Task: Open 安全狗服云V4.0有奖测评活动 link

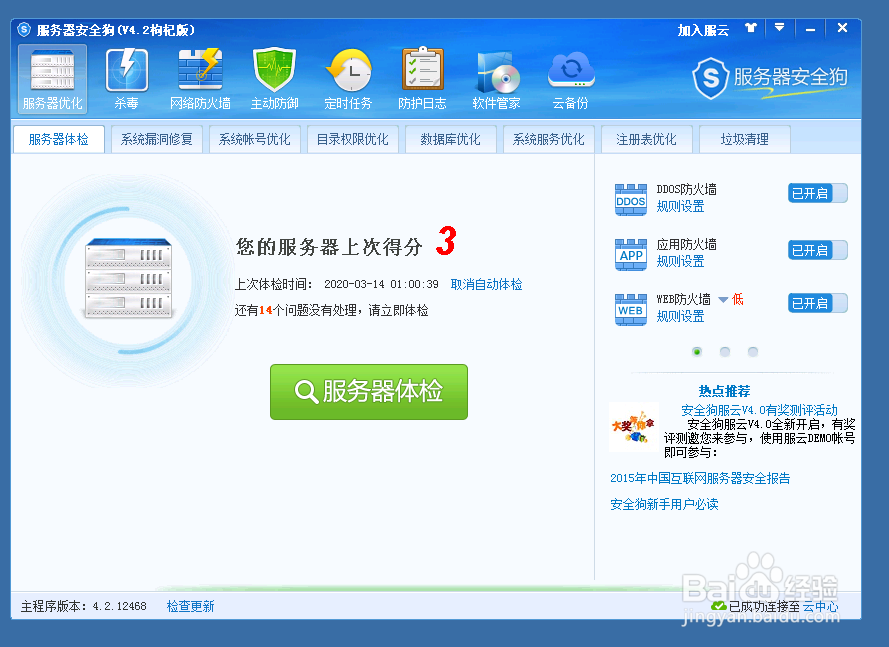Action: [x=759, y=410]
